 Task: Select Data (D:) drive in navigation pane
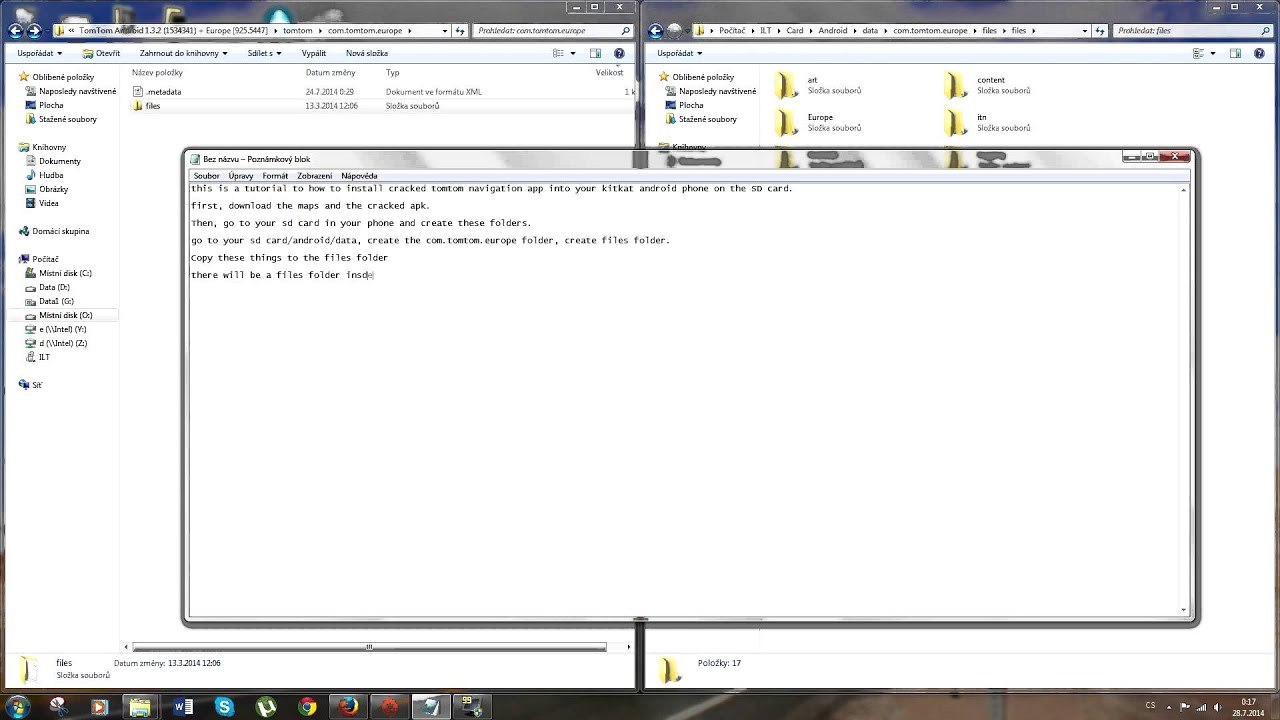pyautogui.click(x=54, y=287)
